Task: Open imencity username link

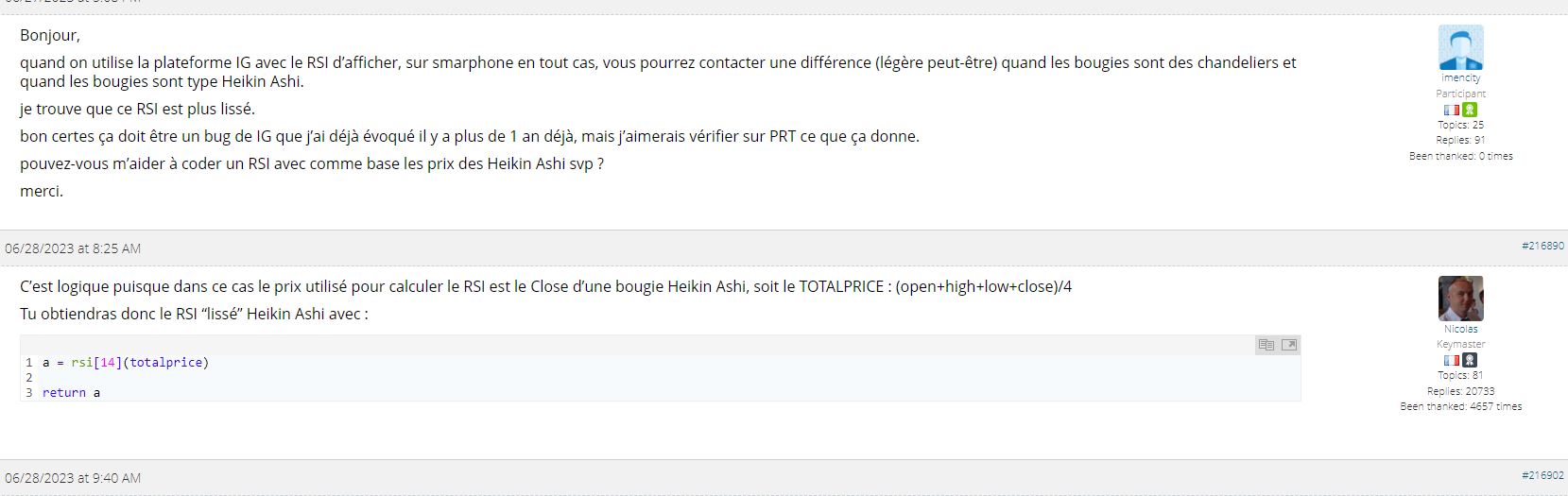Action: (x=1460, y=78)
